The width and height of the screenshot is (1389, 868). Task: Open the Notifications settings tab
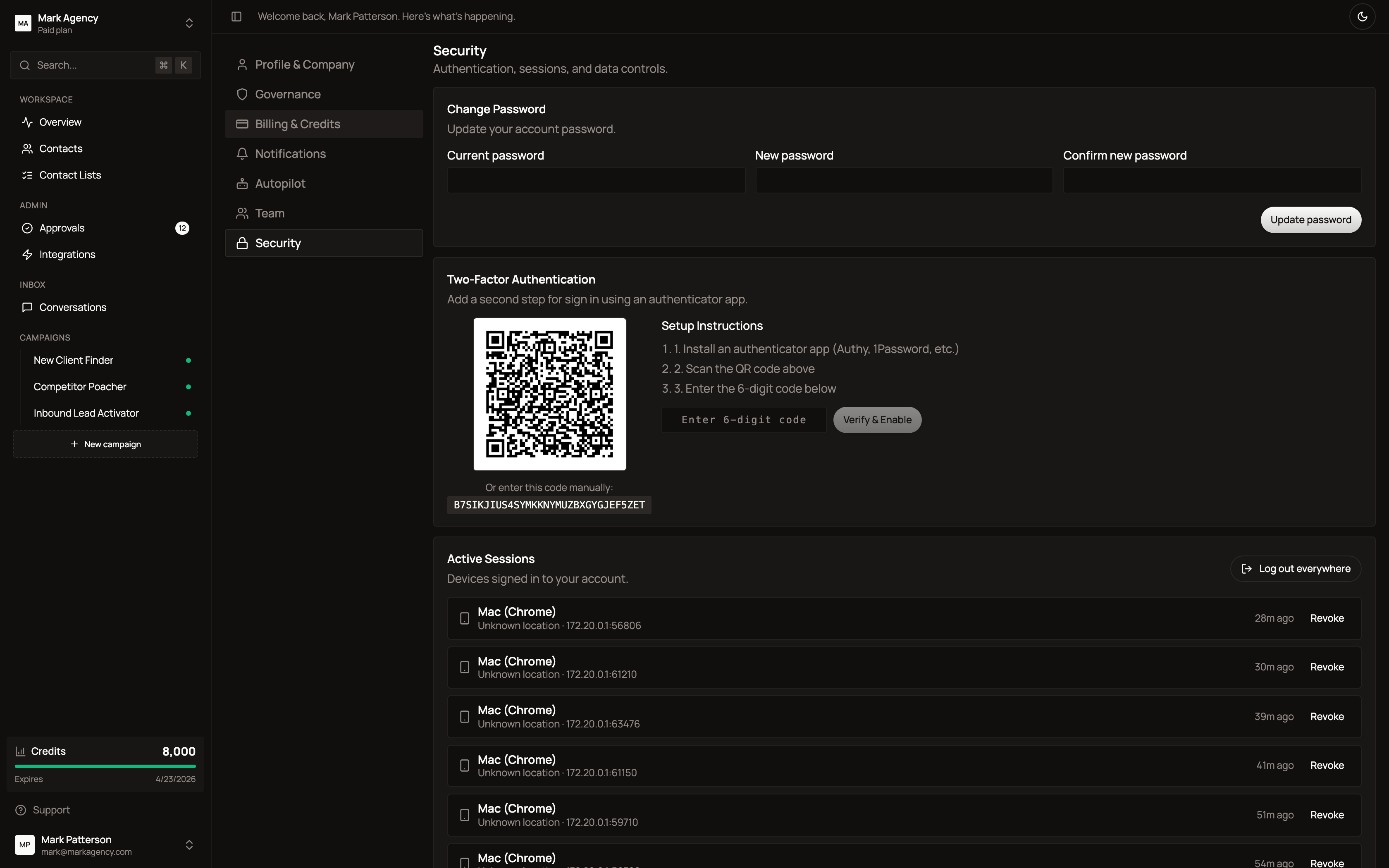coord(324,154)
